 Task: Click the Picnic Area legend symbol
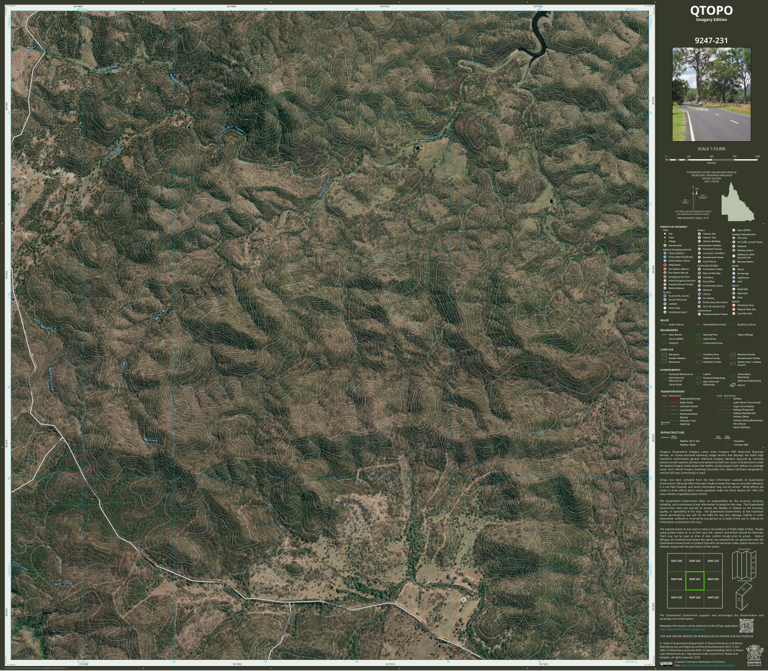[665, 308]
